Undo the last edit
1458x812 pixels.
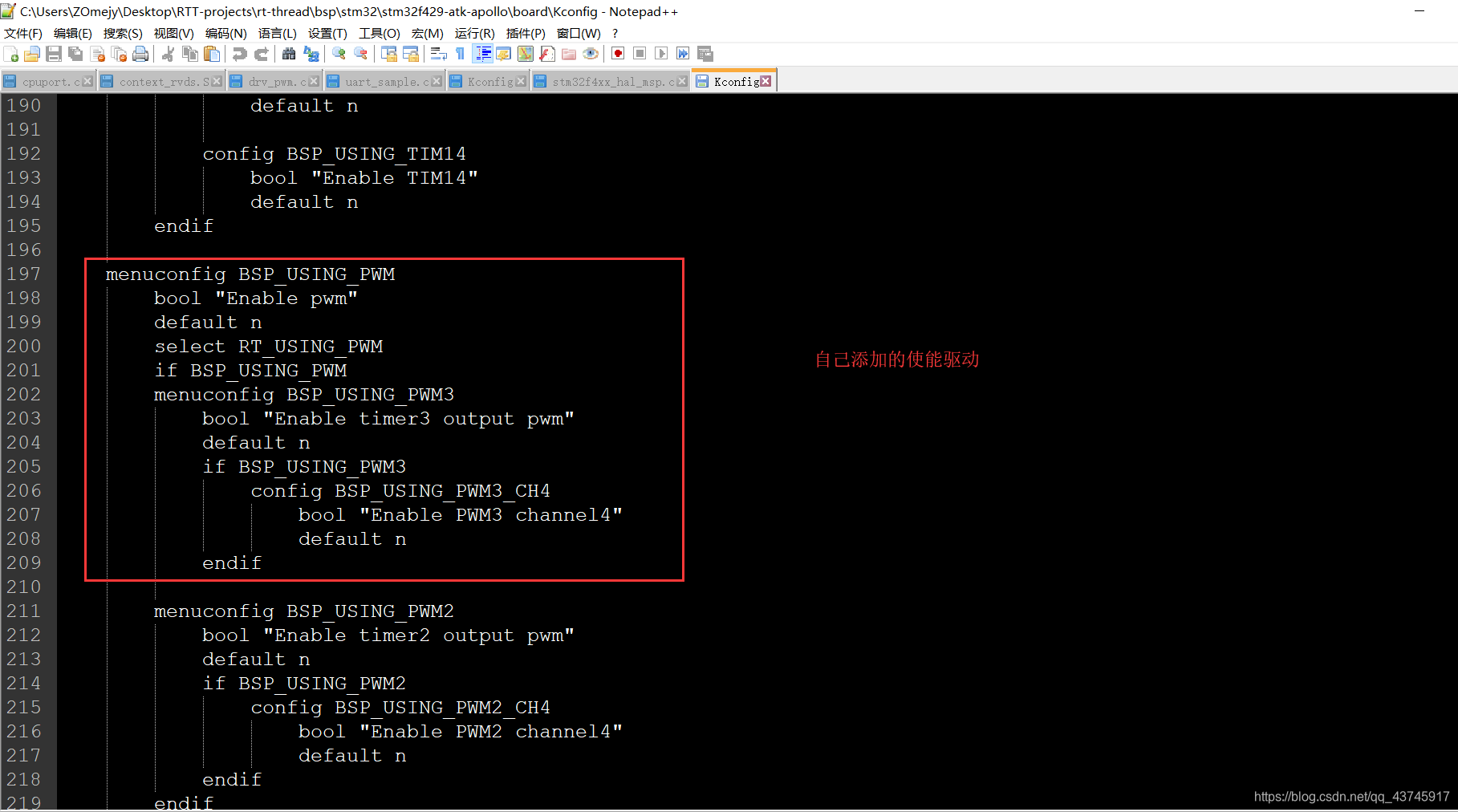click(x=239, y=54)
